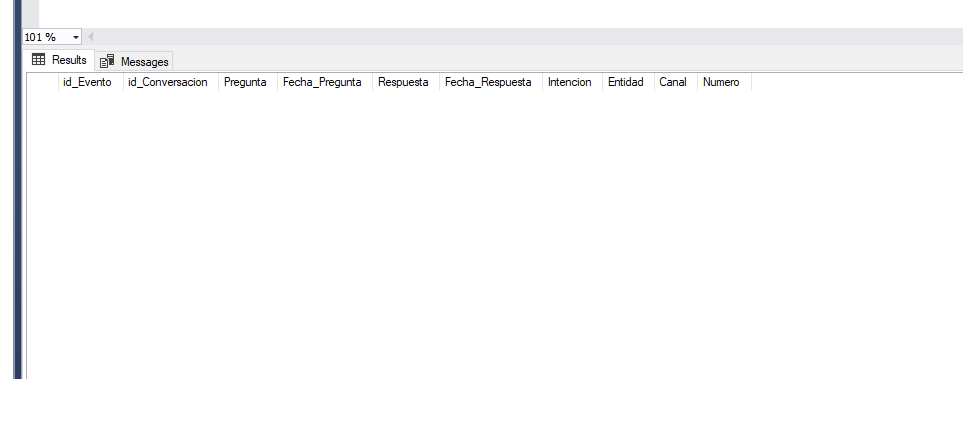Click the Intencion column header
The width and height of the screenshot is (963, 434).
(x=570, y=82)
